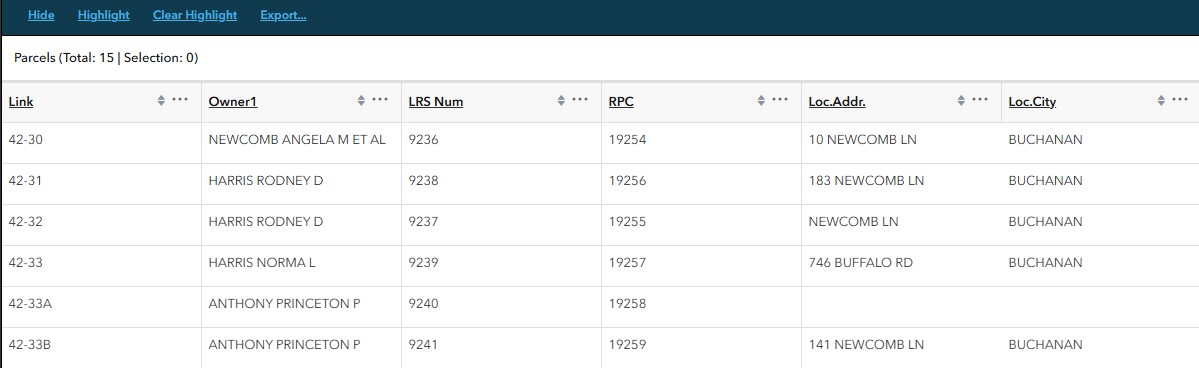Sort by the RPC column sort arrows

coord(761,100)
